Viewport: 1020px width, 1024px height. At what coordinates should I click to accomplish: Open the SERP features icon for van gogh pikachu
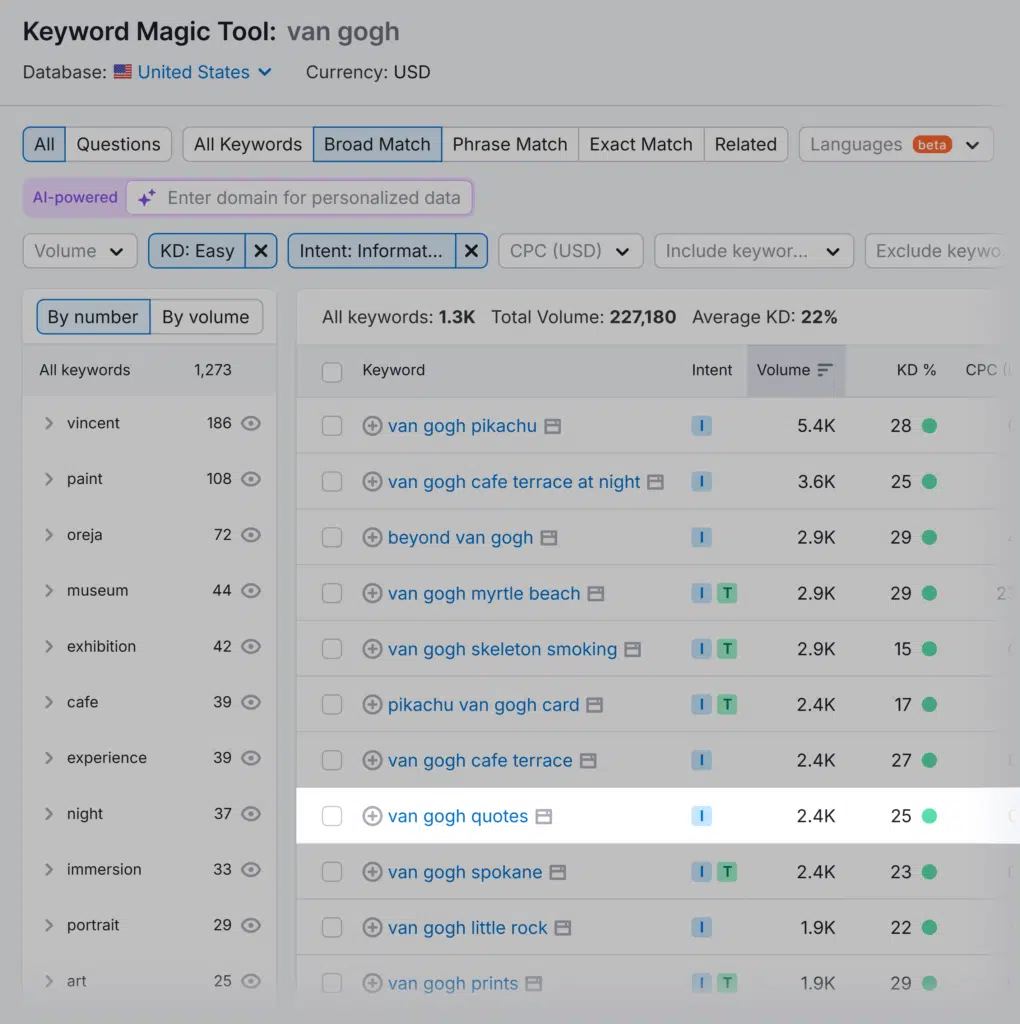[552, 425]
